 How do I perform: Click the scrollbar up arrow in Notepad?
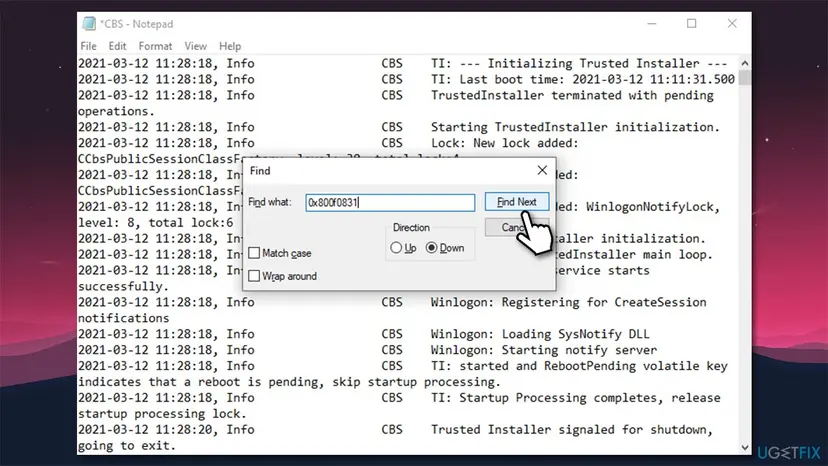745,63
